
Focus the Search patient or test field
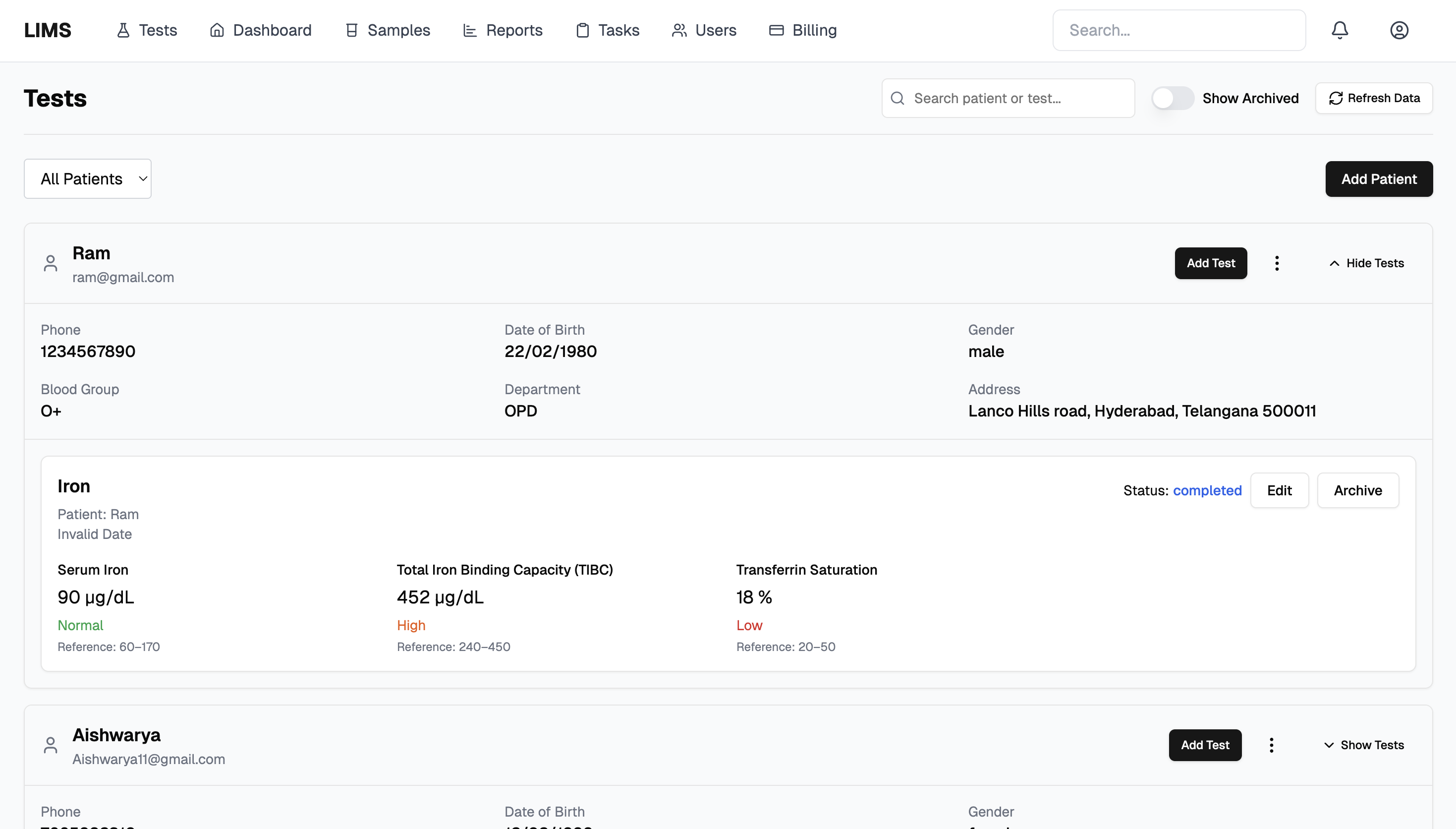click(1008, 99)
